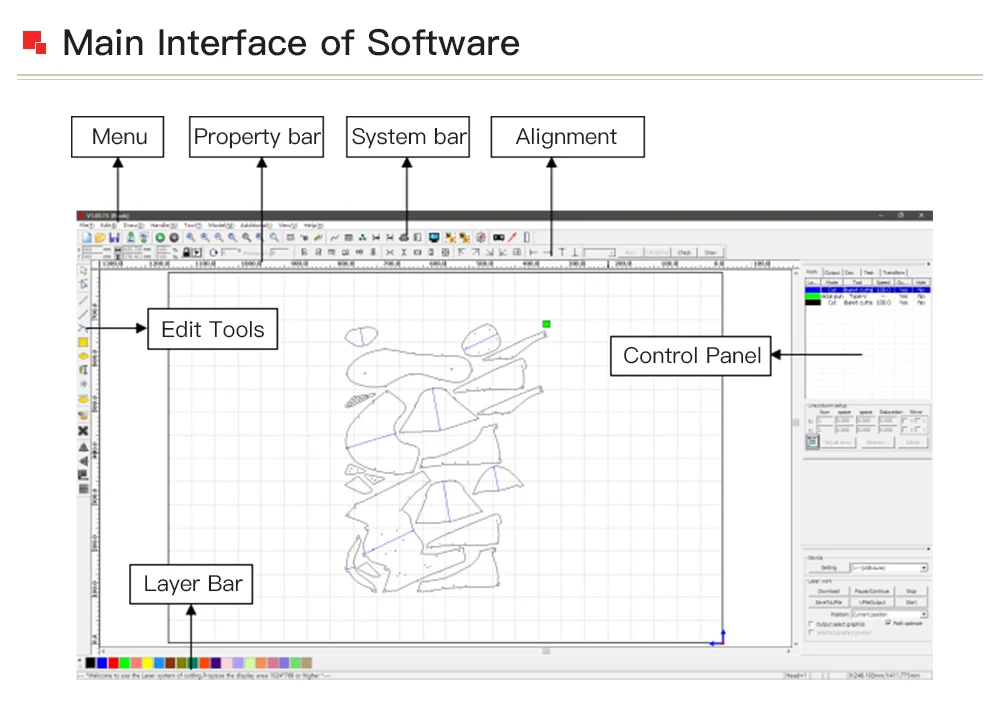Screen dimensions: 1000x703
Task: Click the T-shaped align top icon
Action: pyautogui.click(x=562, y=253)
